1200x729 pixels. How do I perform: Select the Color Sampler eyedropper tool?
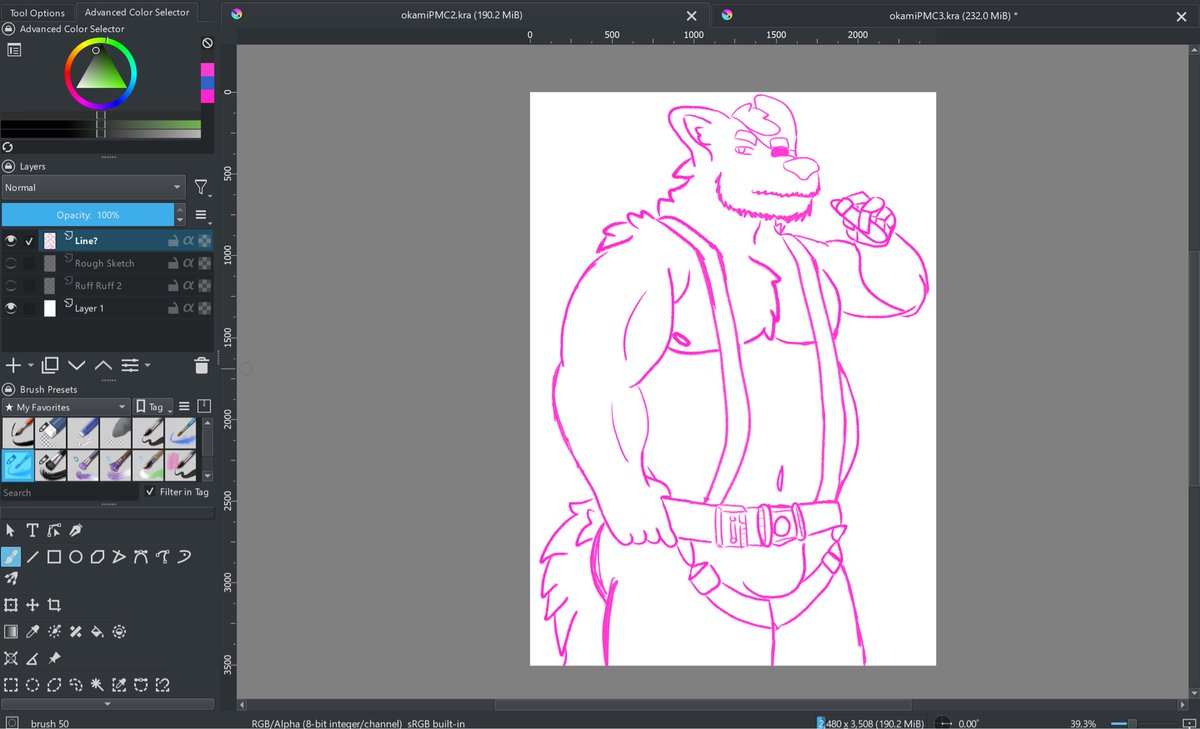pyautogui.click(x=32, y=631)
